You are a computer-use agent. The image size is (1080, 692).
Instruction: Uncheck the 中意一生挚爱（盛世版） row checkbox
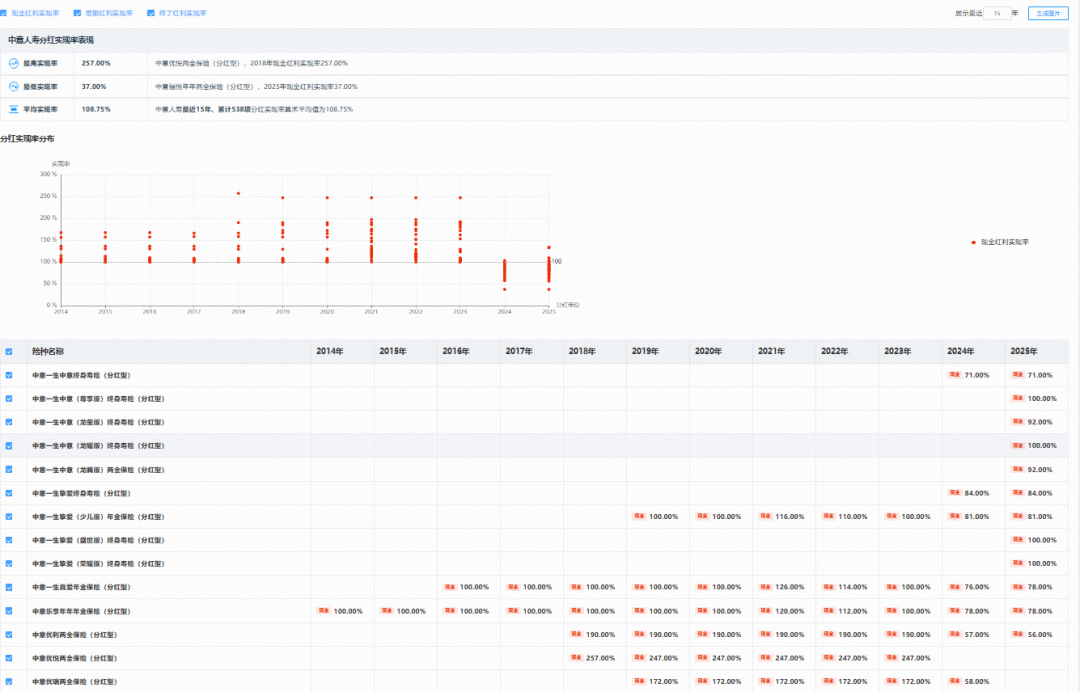[x=9, y=540]
